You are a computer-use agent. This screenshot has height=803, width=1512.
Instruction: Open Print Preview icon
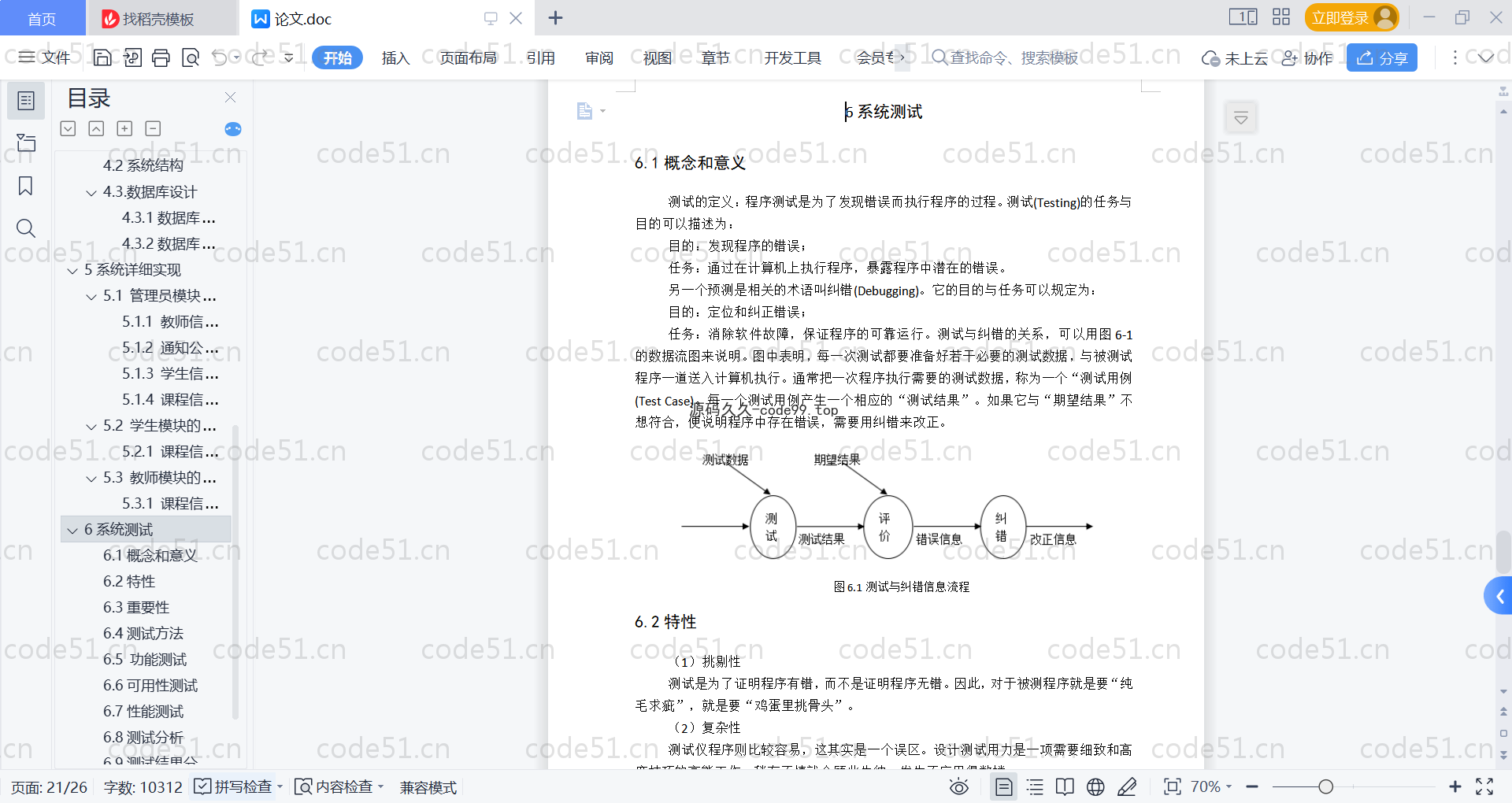[x=191, y=57]
